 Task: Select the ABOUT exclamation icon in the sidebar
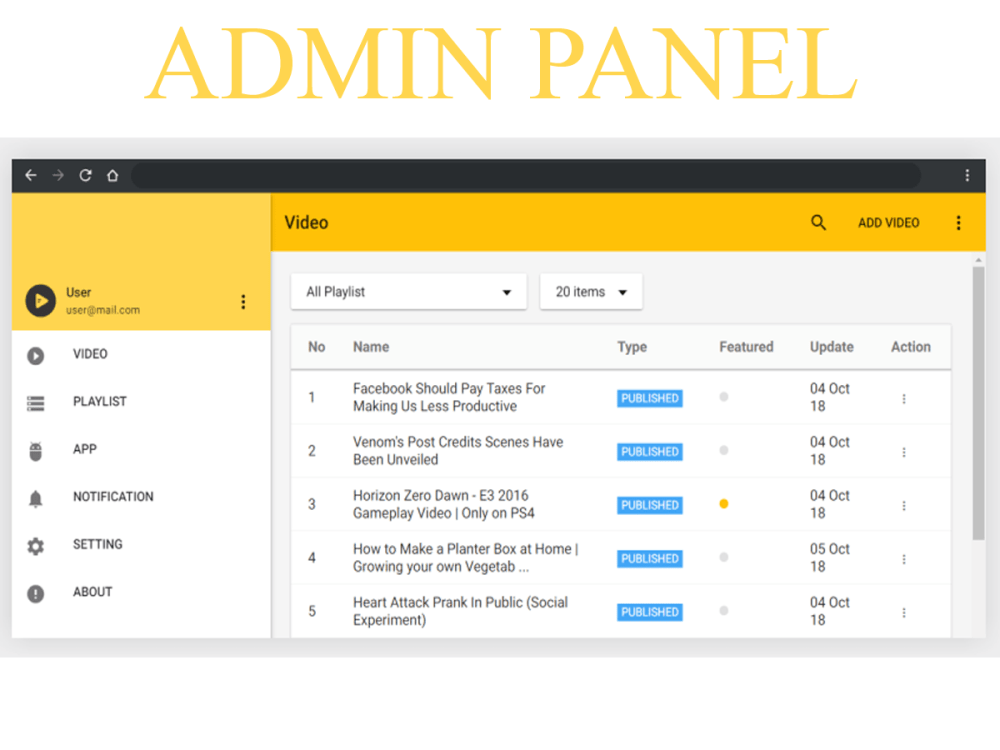click(36, 594)
